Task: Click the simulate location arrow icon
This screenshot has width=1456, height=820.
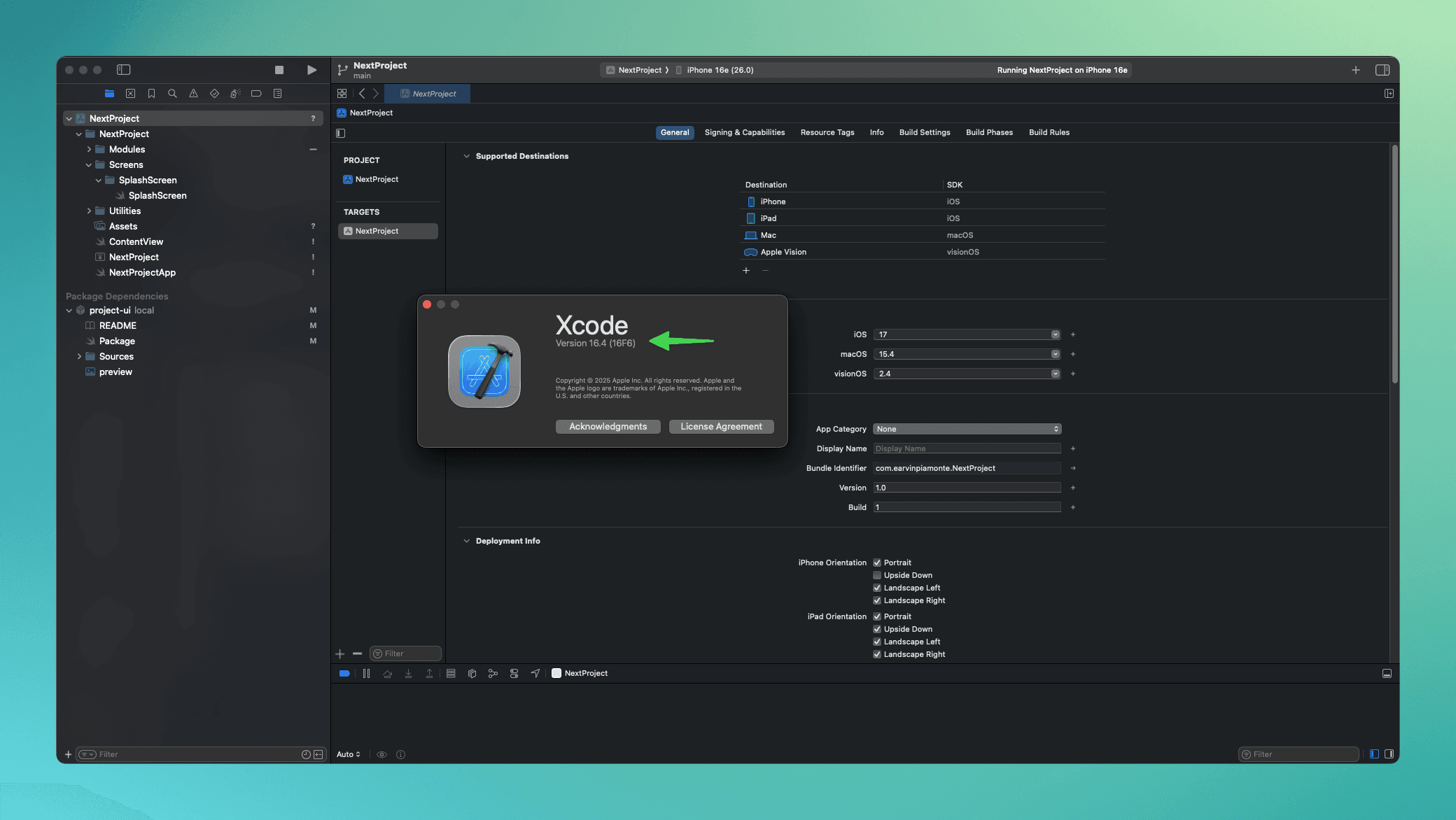Action: pyautogui.click(x=535, y=674)
